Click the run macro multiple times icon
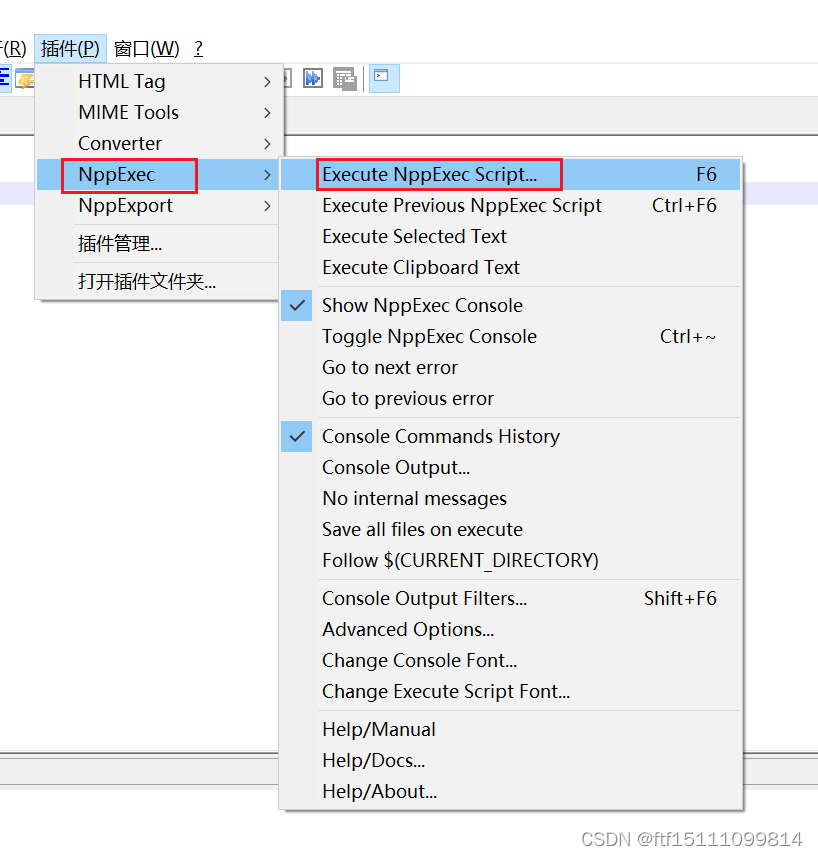The width and height of the screenshot is (818, 856). coord(313,79)
